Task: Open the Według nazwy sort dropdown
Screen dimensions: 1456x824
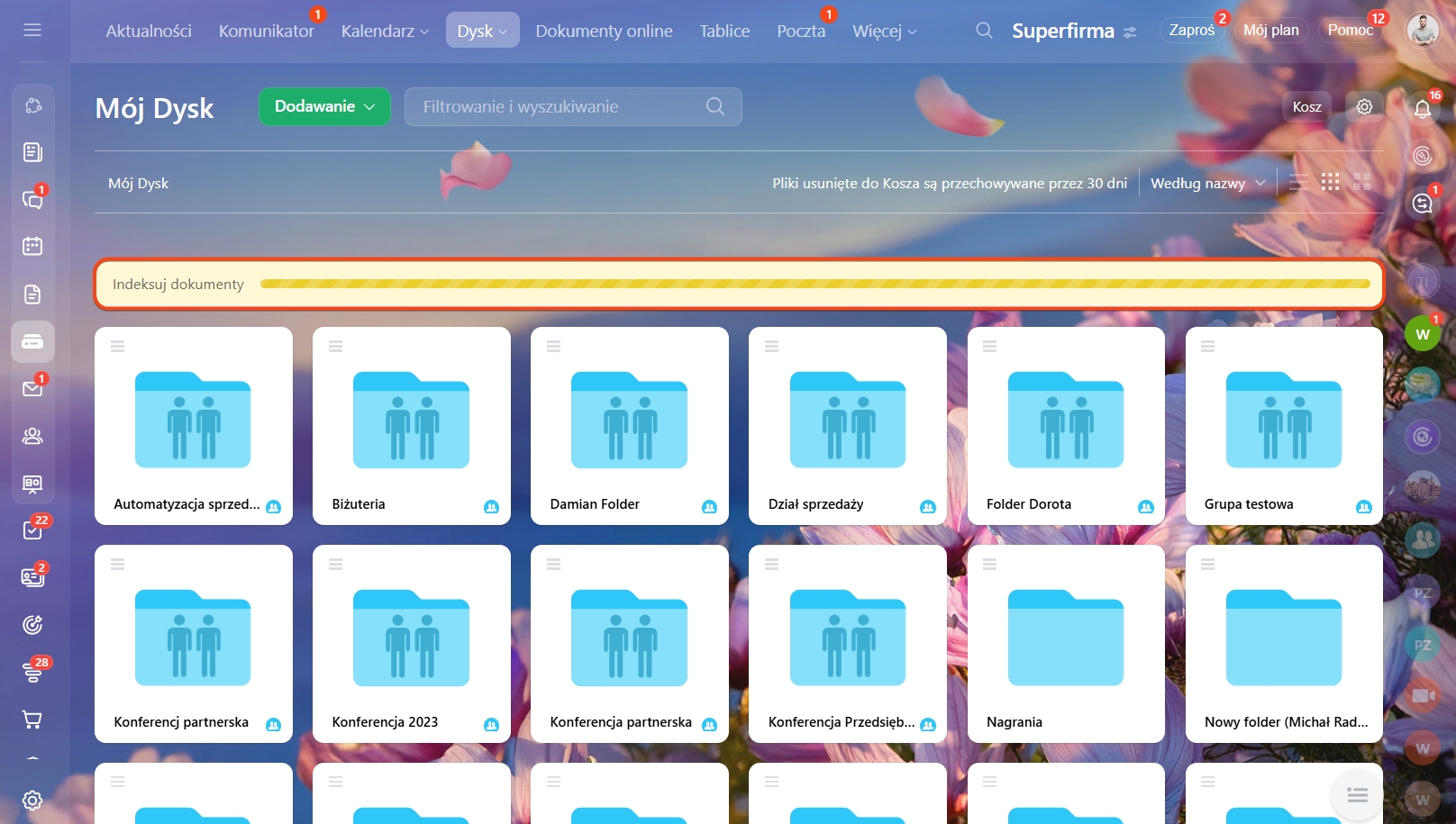Action: 1208,183
